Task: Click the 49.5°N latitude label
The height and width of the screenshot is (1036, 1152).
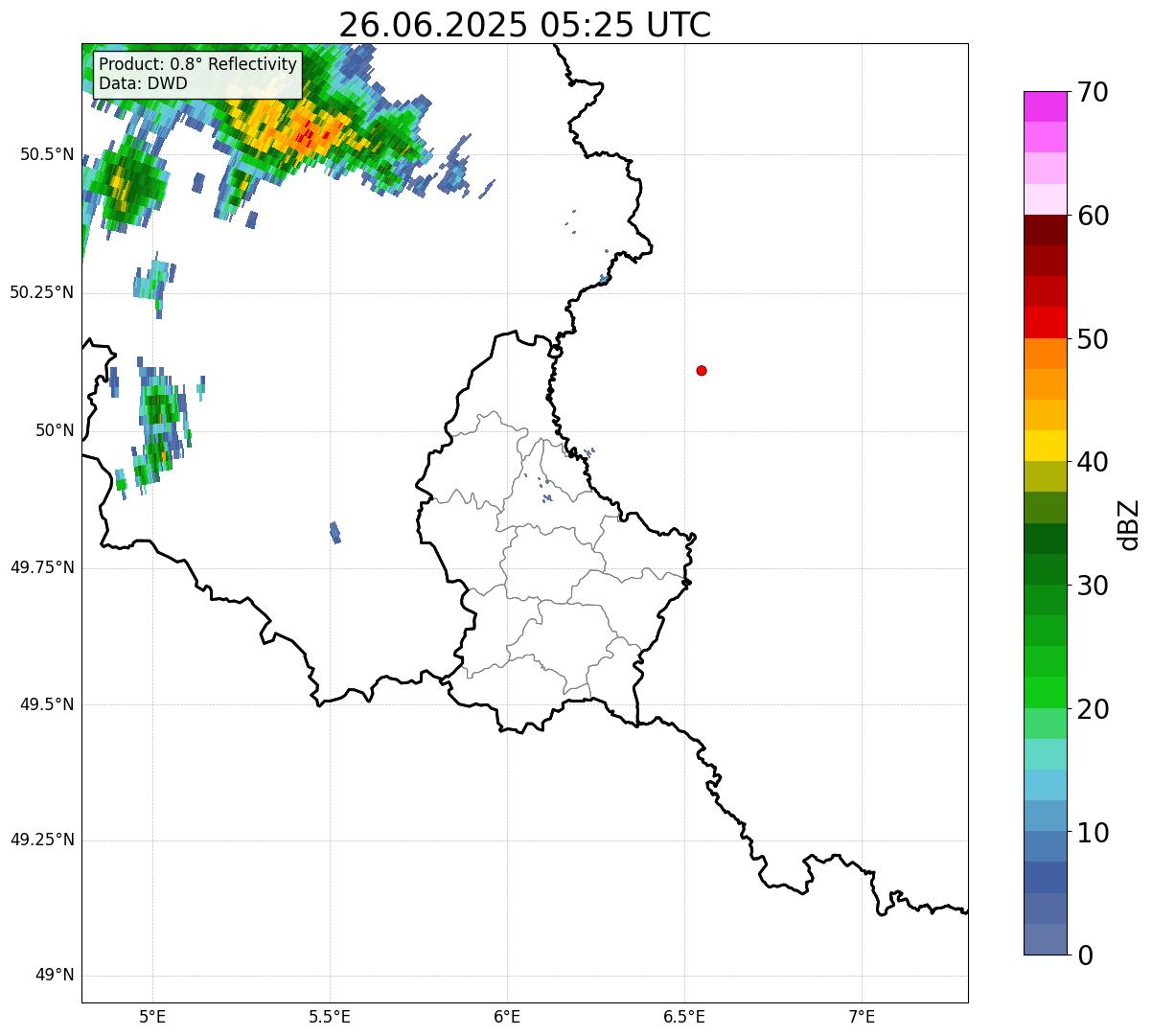Action: [46, 704]
